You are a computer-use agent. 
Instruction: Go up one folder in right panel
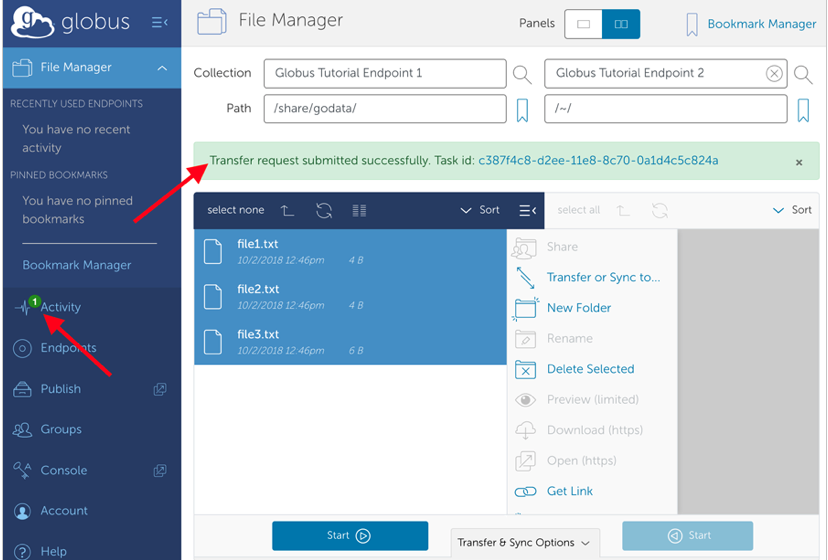[623, 210]
